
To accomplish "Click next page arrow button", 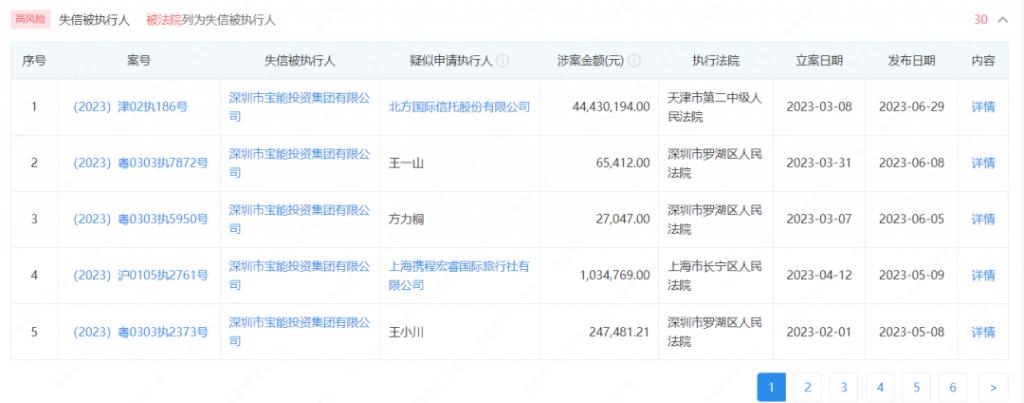I will pos(993,387).
